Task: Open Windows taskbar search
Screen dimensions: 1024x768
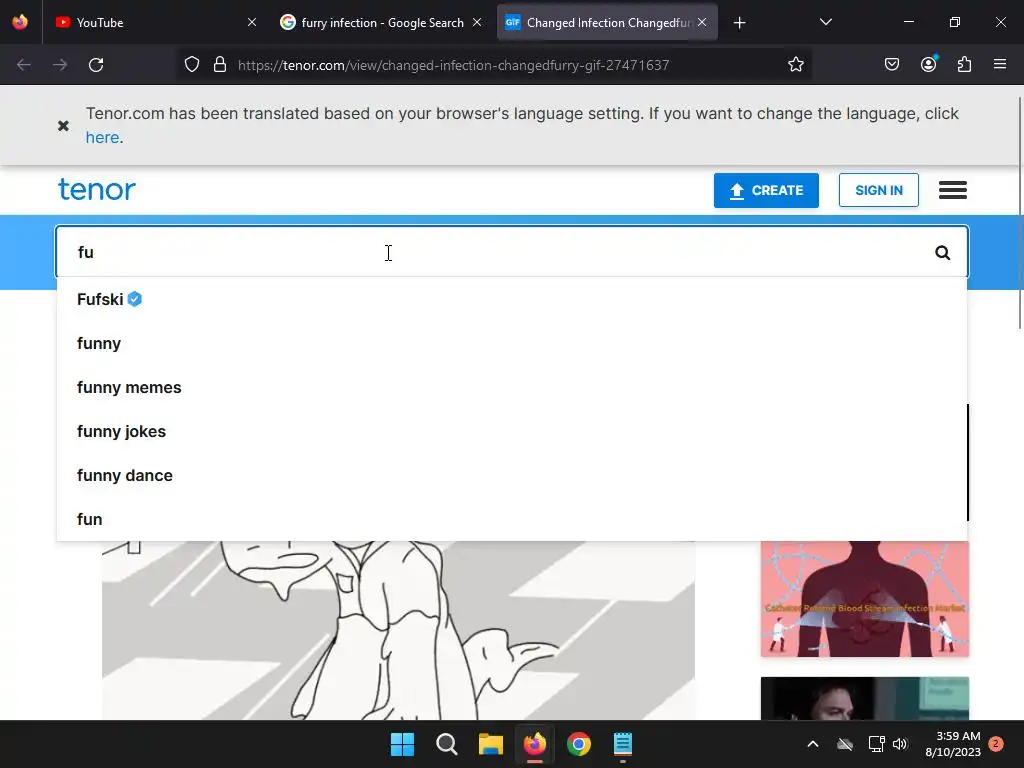Action: tap(447, 744)
